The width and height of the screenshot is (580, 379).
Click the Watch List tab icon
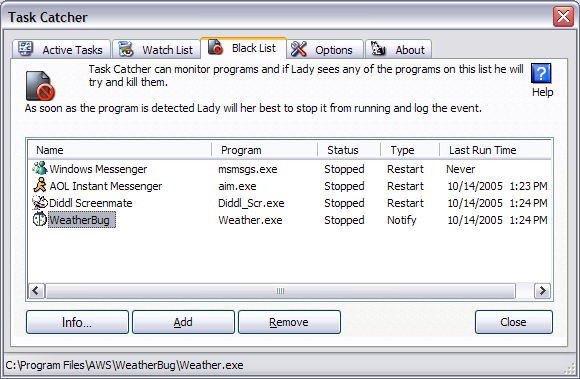pos(126,49)
